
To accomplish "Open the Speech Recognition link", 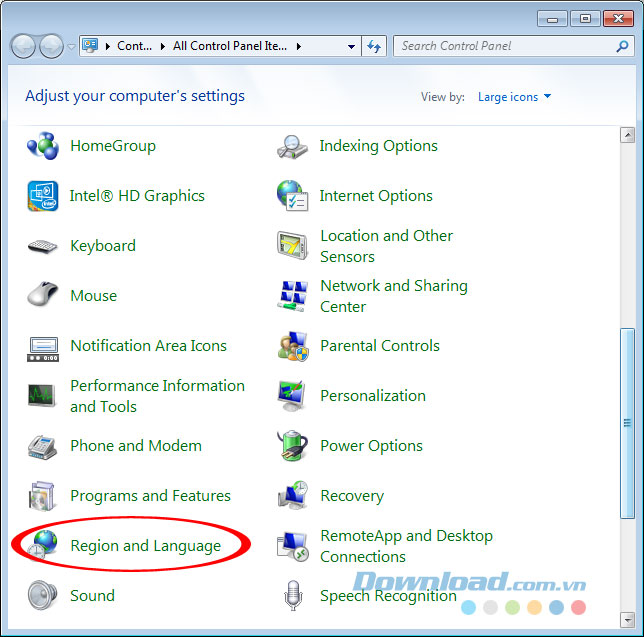I will [x=388, y=596].
